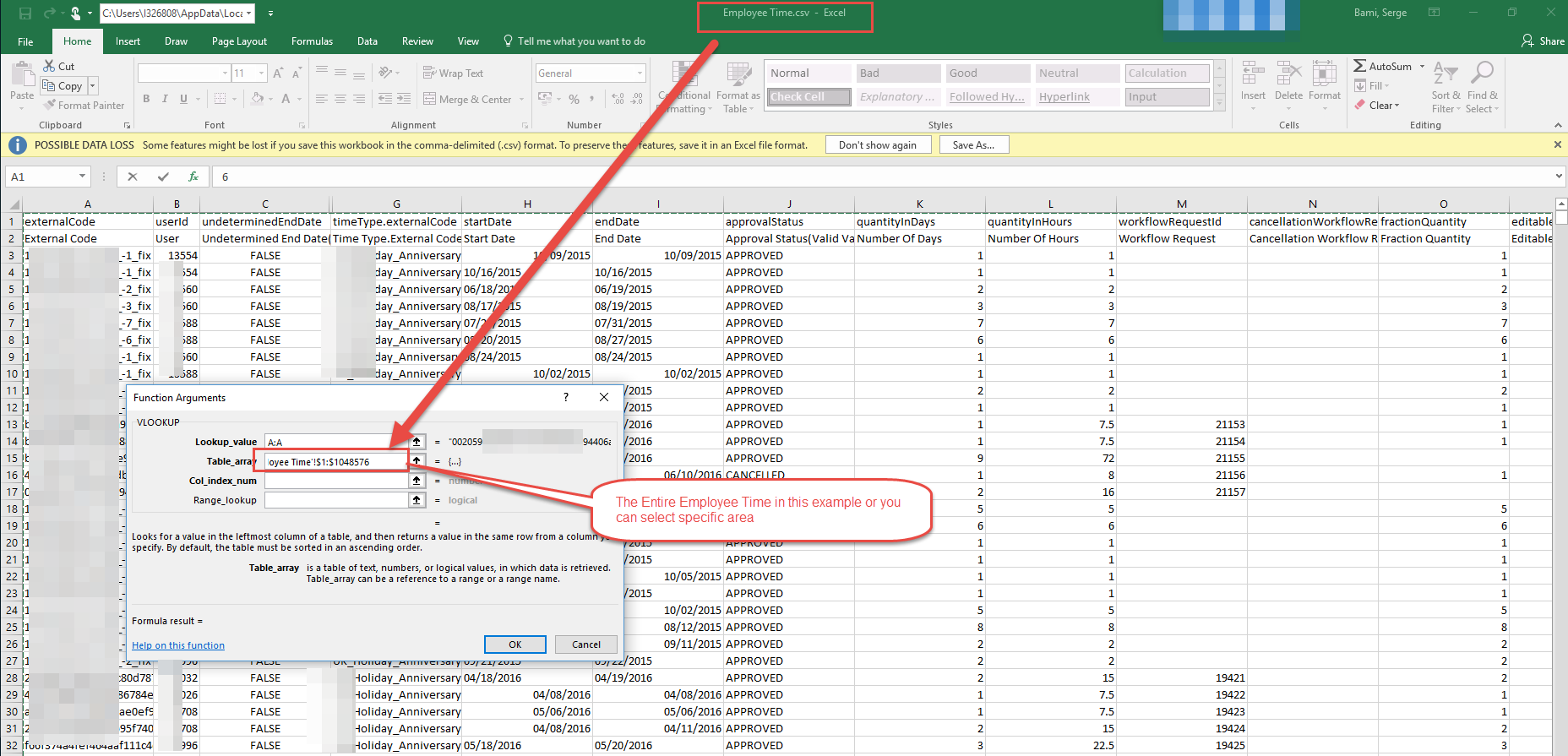Screen dimensions: 1568x756
Task: Toggle italic formatting
Action: point(165,99)
